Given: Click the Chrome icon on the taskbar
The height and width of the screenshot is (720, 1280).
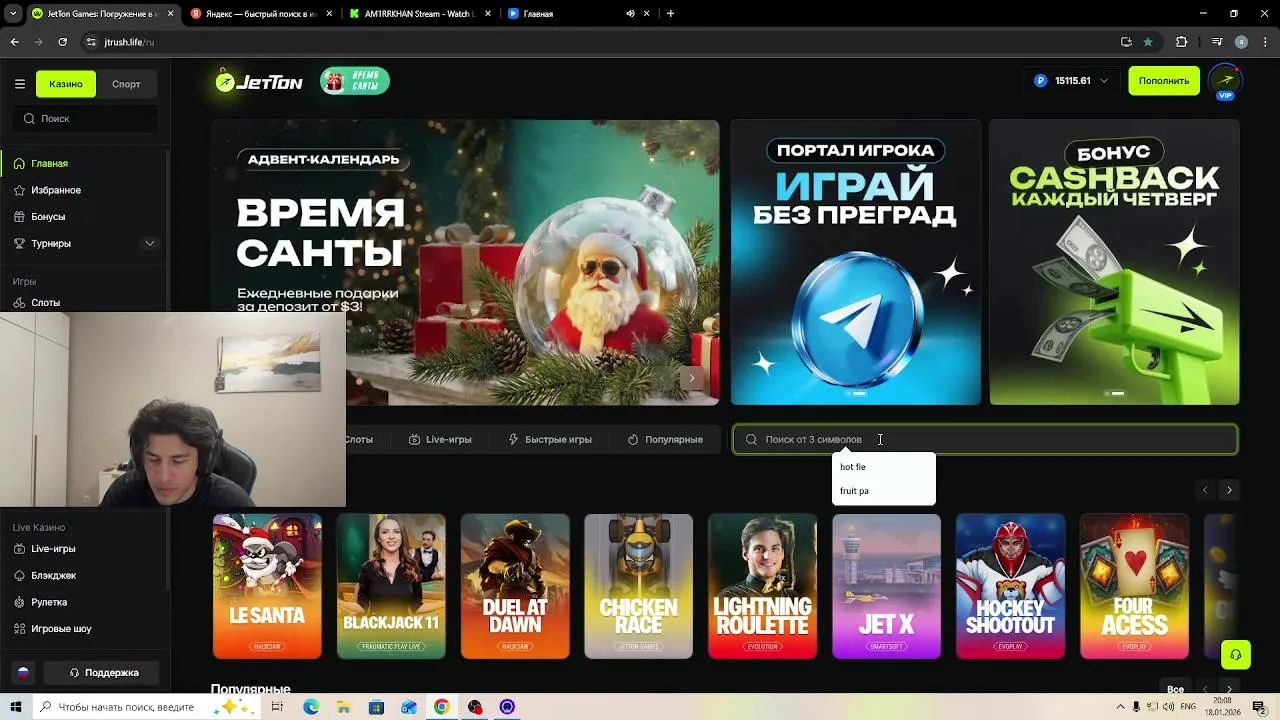Looking at the screenshot, I should click(441, 707).
